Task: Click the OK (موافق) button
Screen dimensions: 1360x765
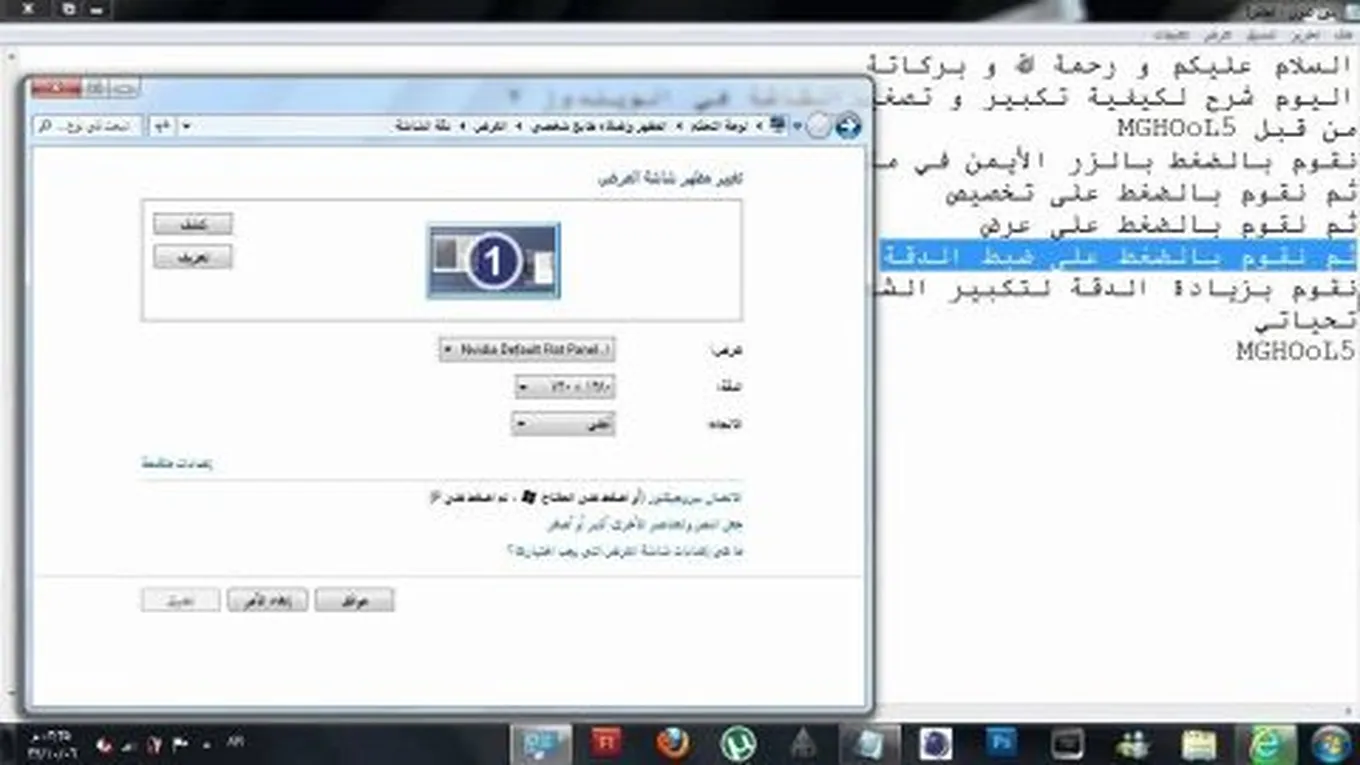Action: point(354,600)
